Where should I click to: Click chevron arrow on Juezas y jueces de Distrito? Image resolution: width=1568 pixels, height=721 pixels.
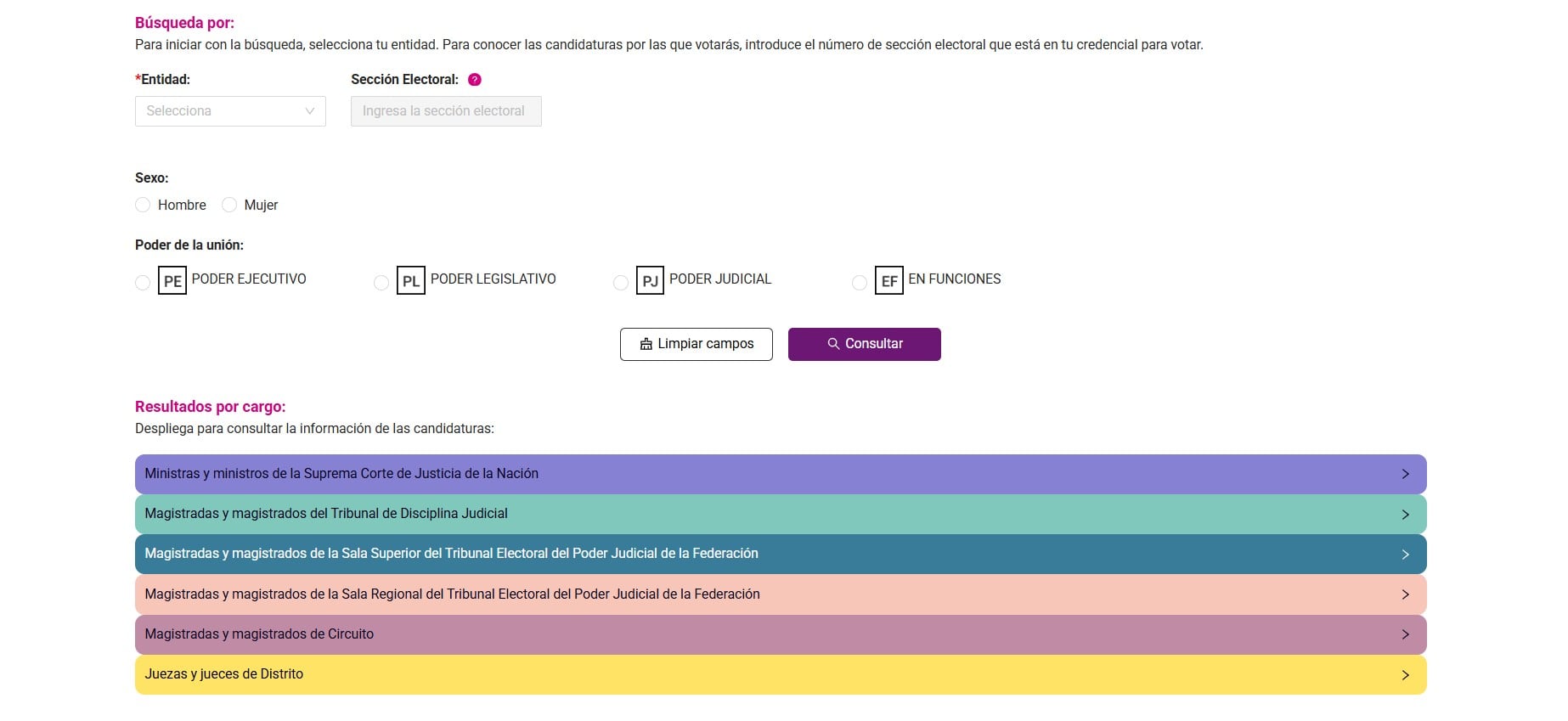(x=1405, y=675)
